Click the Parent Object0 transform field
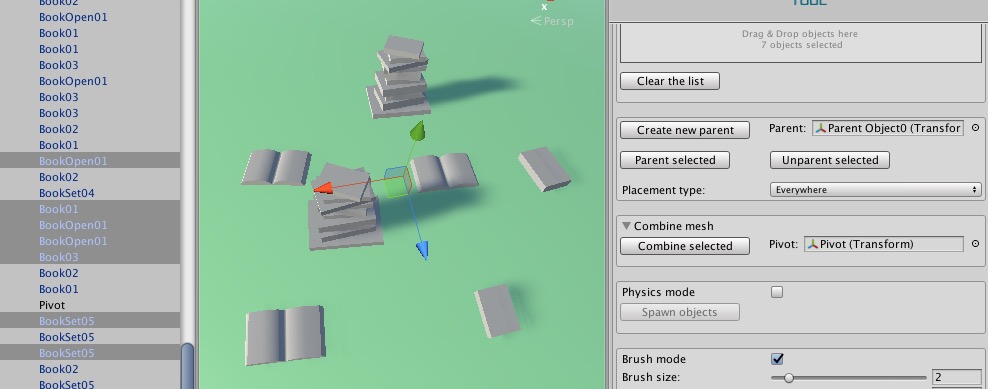Screen dimensions: 988x389 888,128
